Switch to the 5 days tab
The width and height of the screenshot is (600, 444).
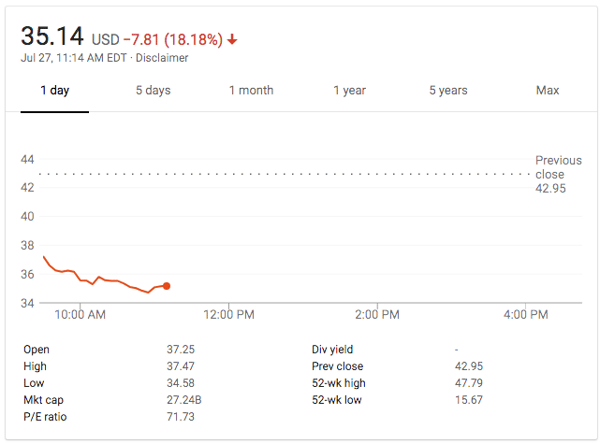153,91
